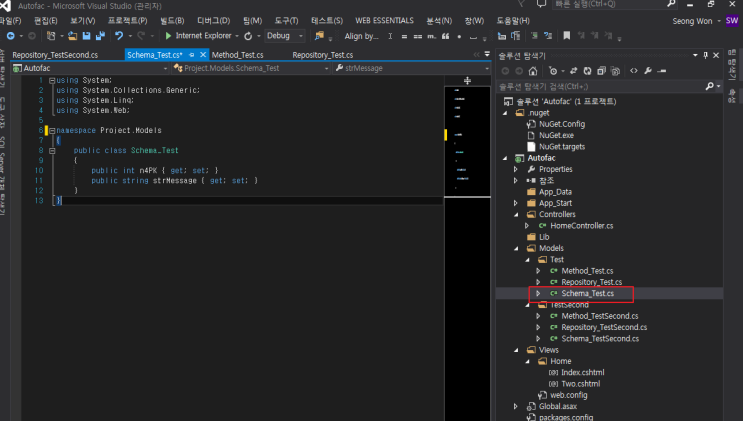This screenshot has height=421, width=743.
Task: Click the Global.asax file icon
Action: click(x=531, y=406)
